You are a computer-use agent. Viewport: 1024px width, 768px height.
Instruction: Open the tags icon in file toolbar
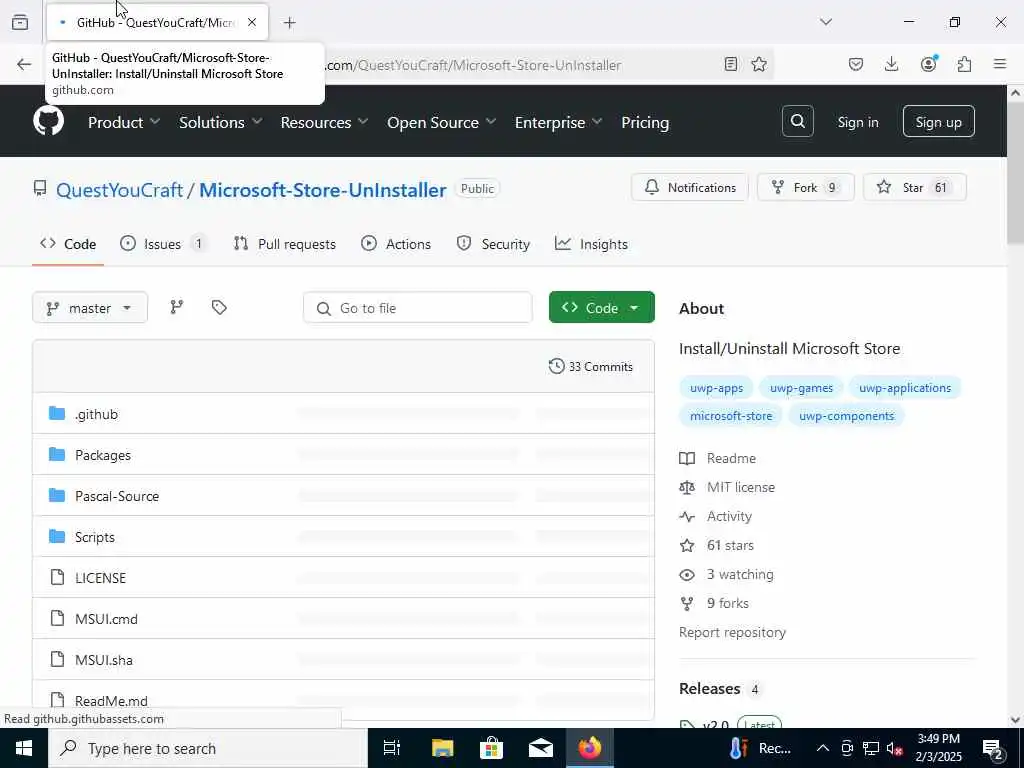(x=219, y=307)
